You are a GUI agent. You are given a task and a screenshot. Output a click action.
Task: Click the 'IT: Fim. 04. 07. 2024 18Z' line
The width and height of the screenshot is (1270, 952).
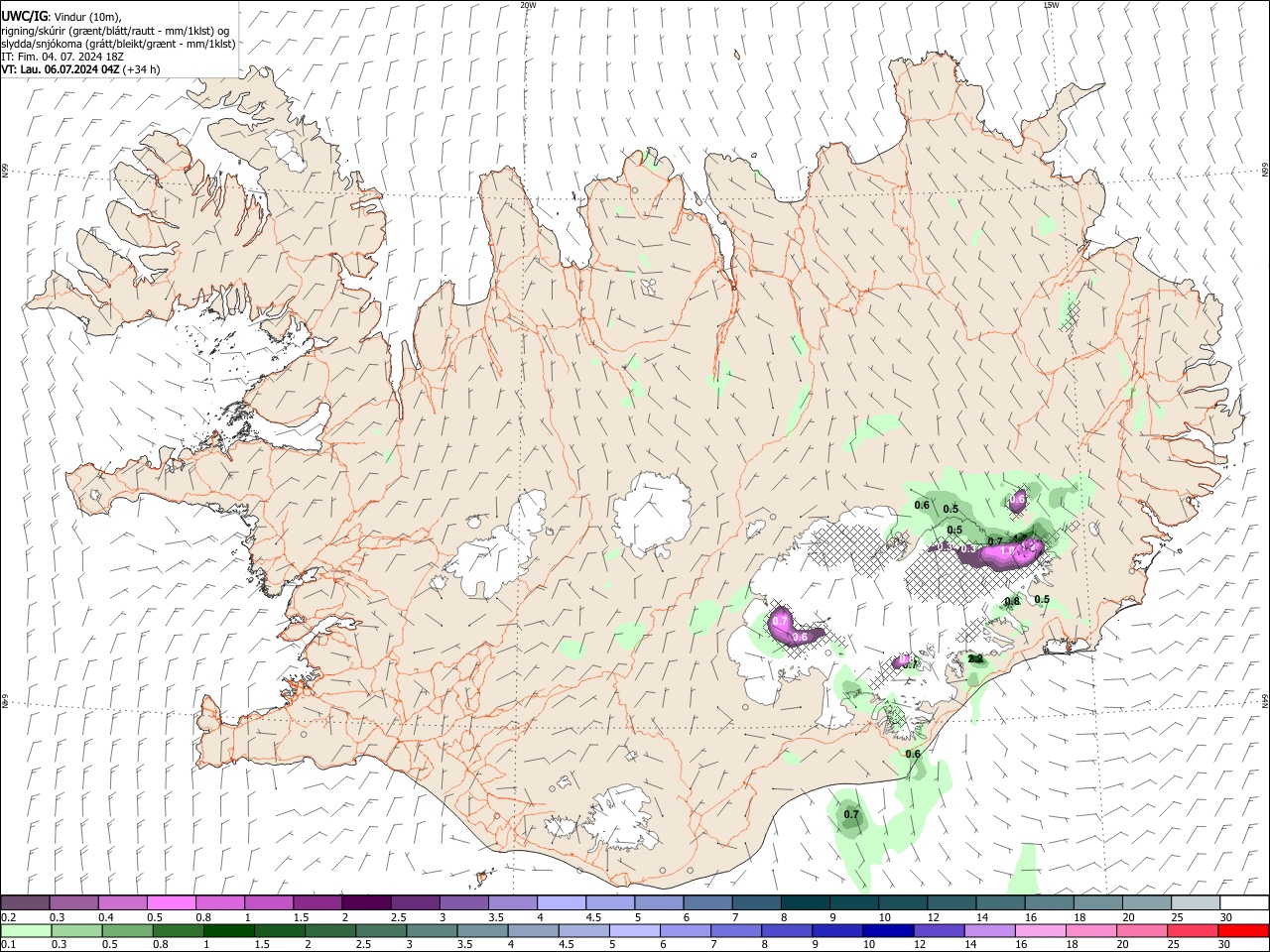(63, 57)
